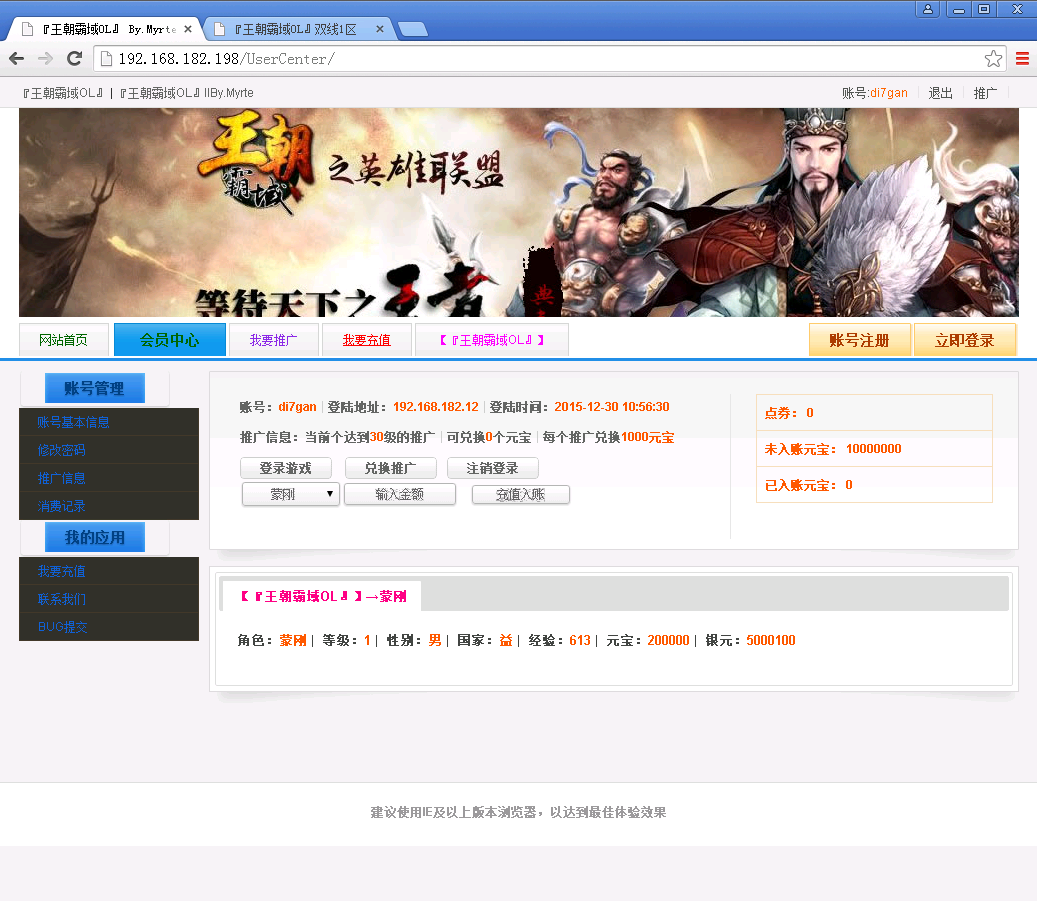Image resolution: width=1037 pixels, height=901 pixels.
Task: Click the 输入金额 amount field
Action: click(400, 494)
